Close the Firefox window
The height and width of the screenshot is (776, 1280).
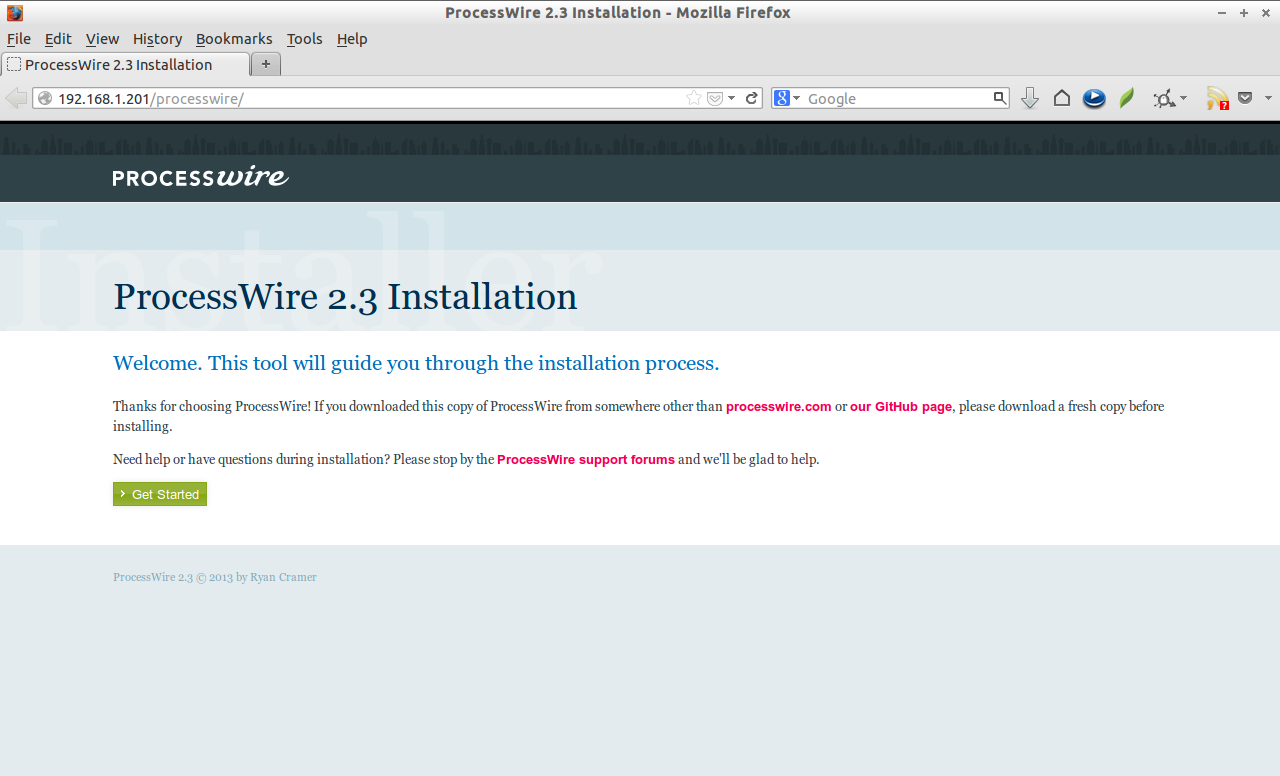(x=1265, y=13)
